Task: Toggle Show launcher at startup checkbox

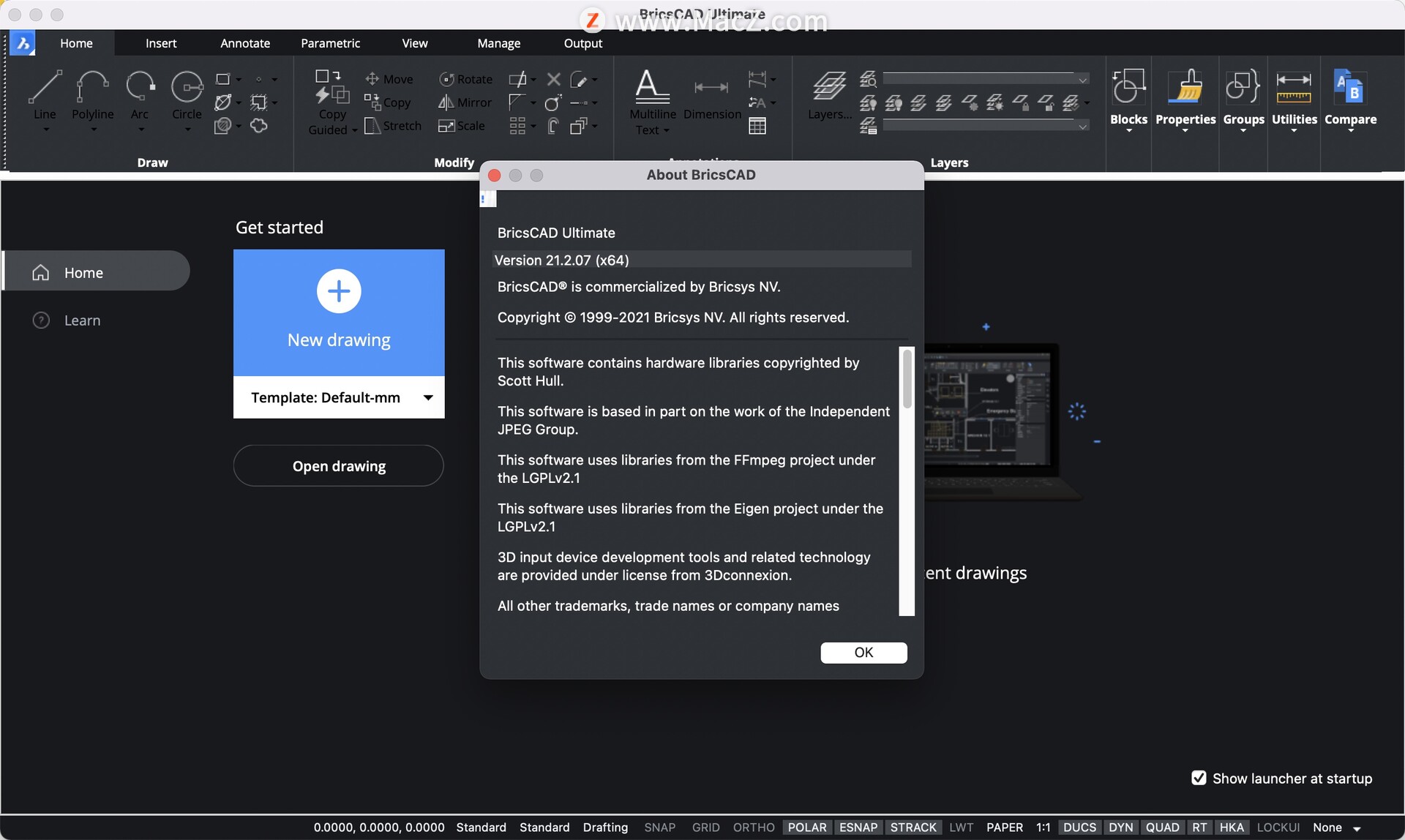Action: [x=1199, y=778]
